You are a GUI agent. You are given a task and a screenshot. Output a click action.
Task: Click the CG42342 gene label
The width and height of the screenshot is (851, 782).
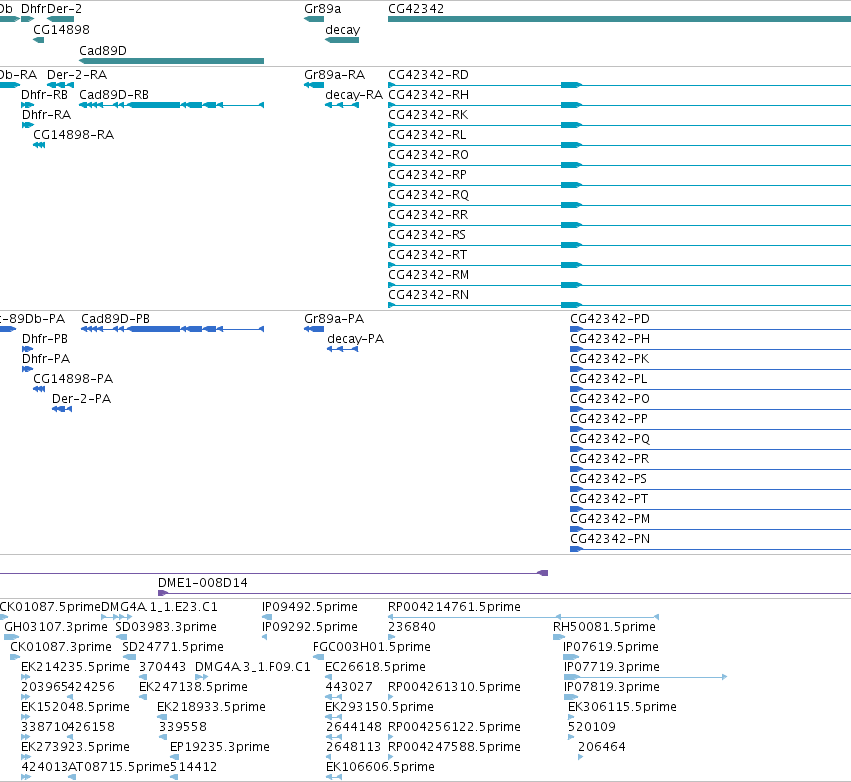pos(416,9)
